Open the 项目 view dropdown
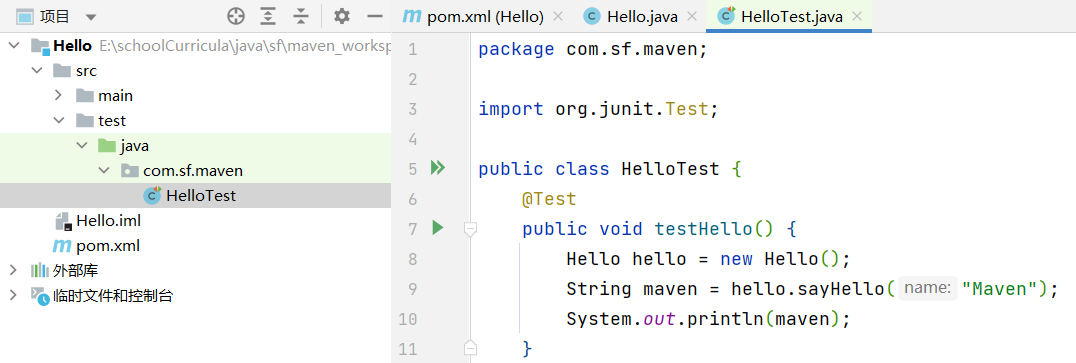Image resolution: width=1076 pixels, height=363 pixels. click(91, 17)
